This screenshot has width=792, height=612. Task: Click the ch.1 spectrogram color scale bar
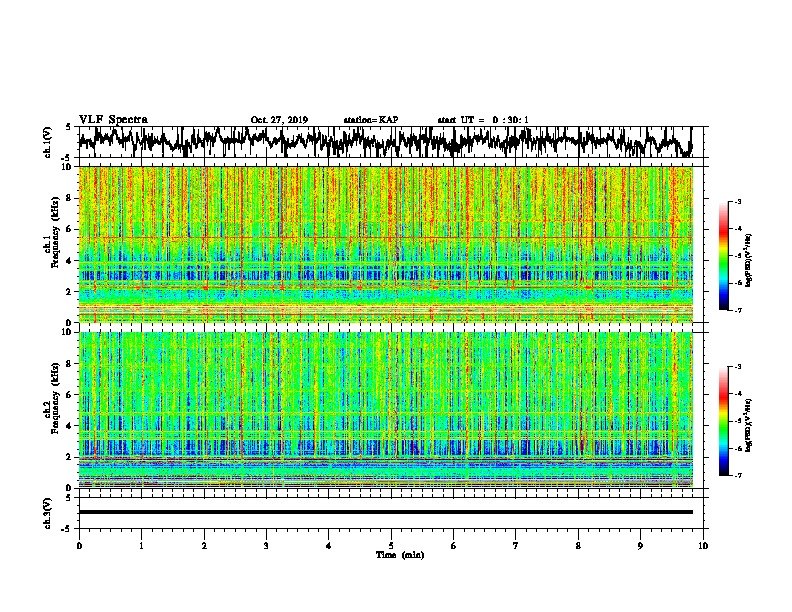tap(723, 256)
